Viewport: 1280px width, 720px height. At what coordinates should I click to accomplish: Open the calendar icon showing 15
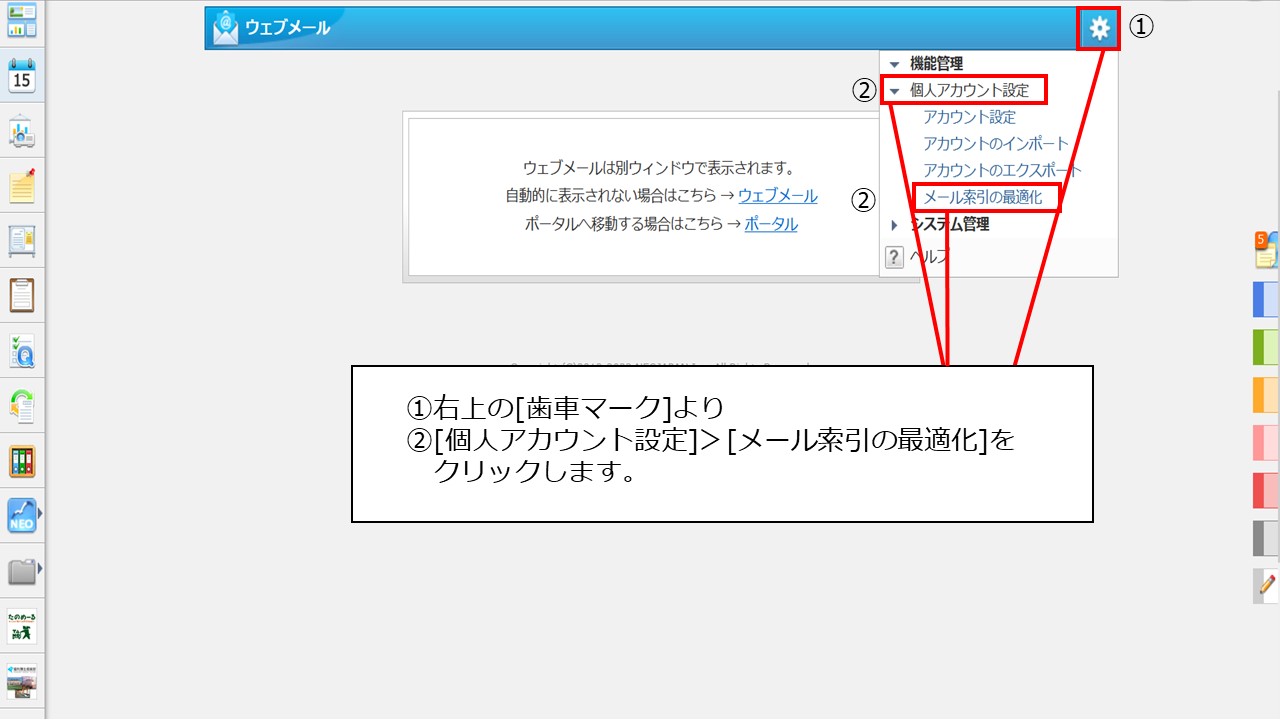[x=22, y=76]
